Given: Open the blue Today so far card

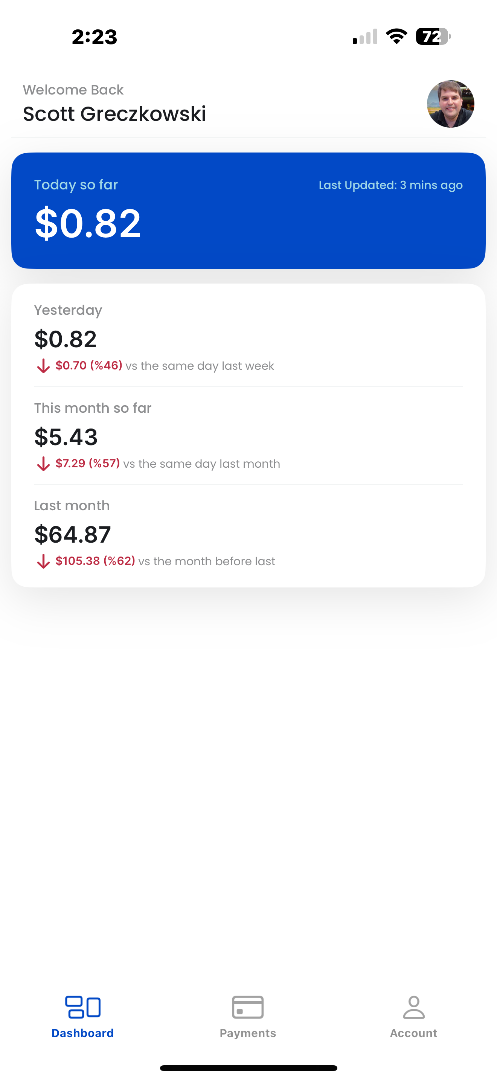Looking at the screenshot, I should 248,211.
